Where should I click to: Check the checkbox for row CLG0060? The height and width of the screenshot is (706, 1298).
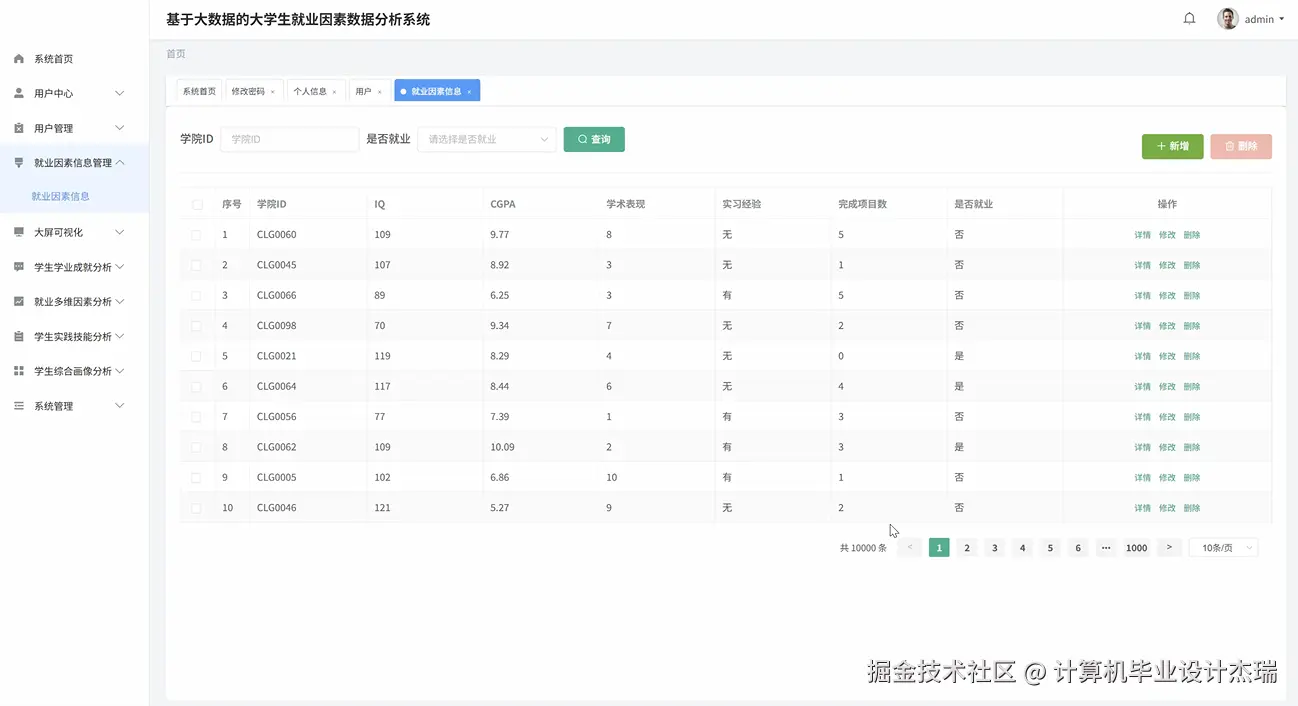[196, 235]
